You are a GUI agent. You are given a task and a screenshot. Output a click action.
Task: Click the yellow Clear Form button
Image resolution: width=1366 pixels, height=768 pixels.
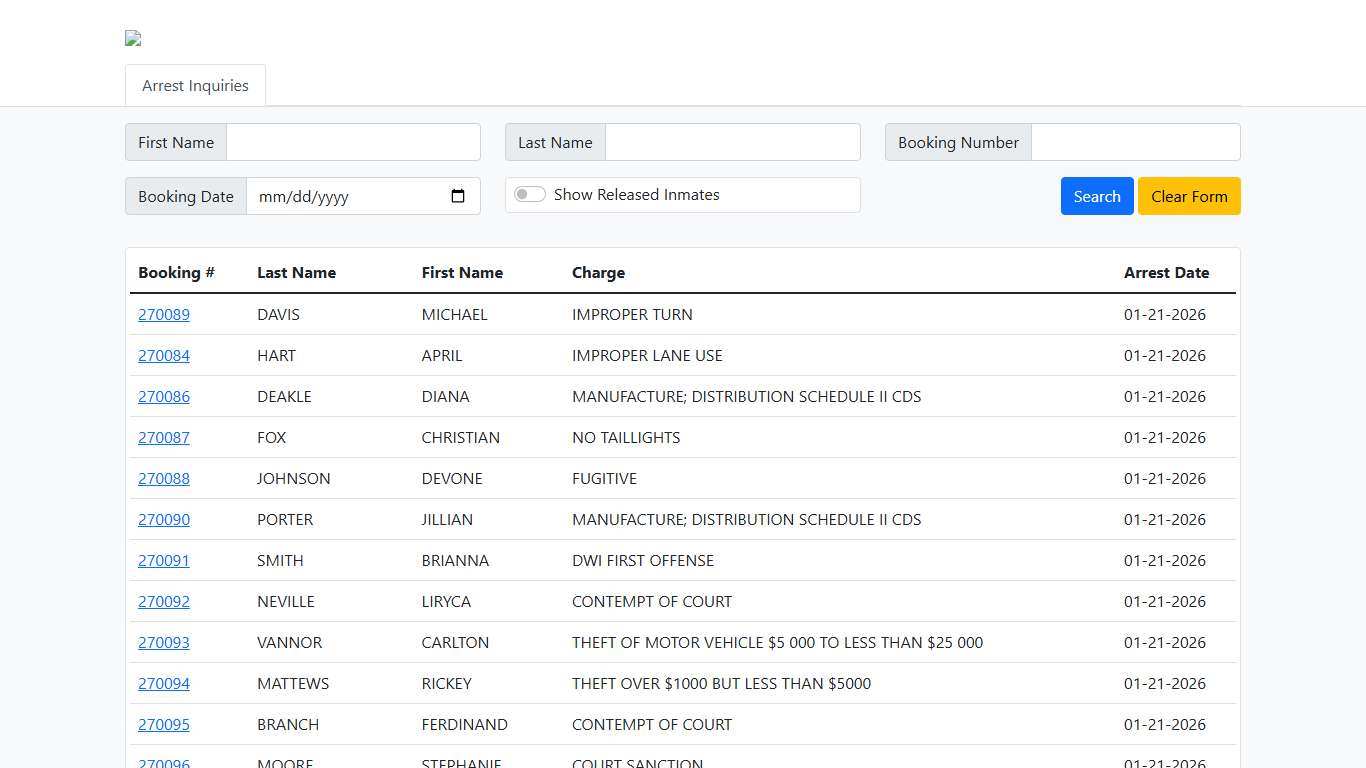point(1188,196)
